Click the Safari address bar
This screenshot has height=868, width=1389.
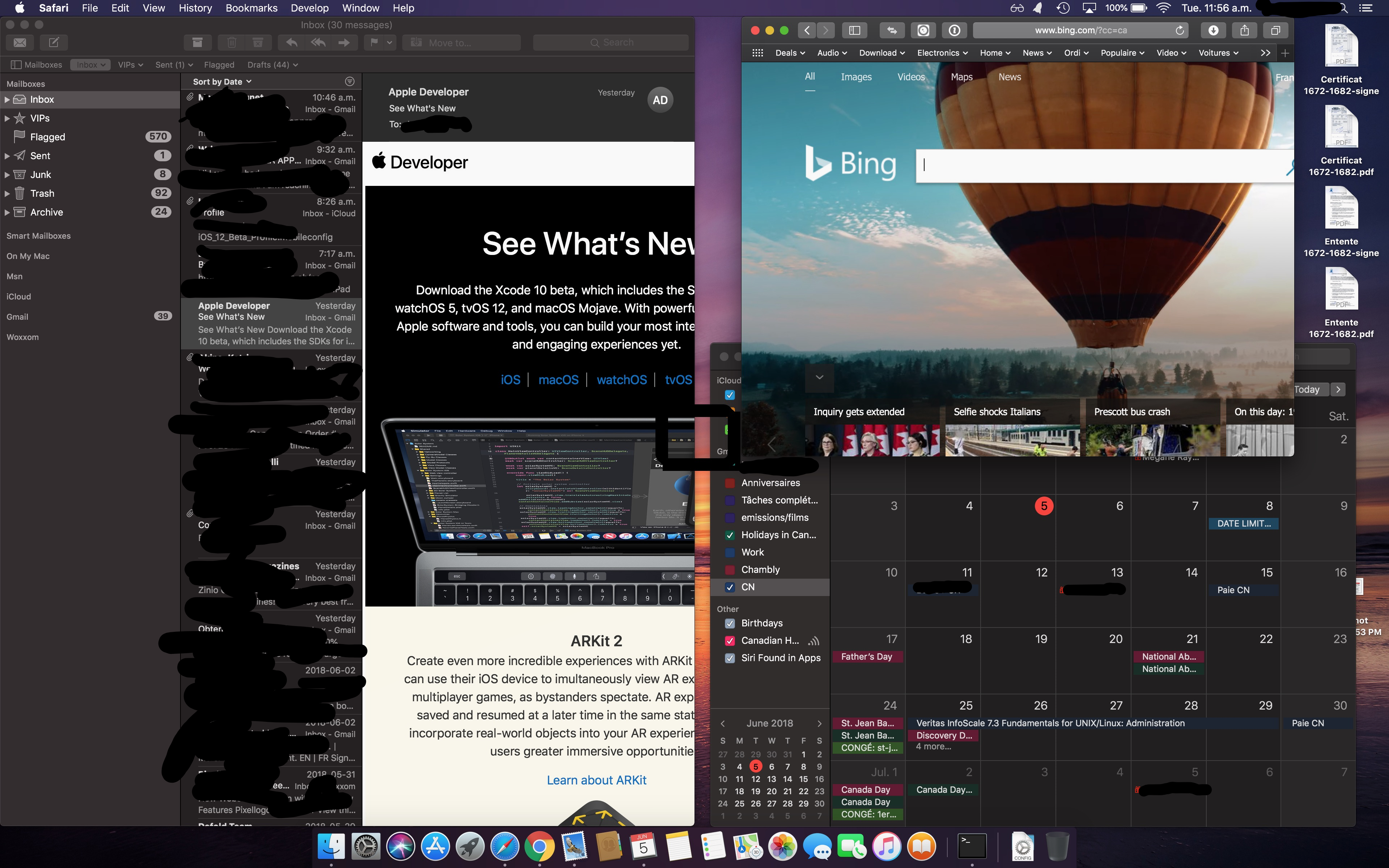coord(1080,30)
